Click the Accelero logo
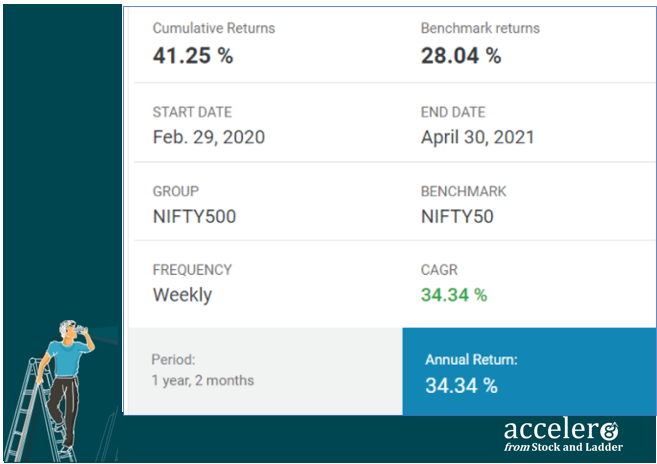 click(x=563, y=435)
